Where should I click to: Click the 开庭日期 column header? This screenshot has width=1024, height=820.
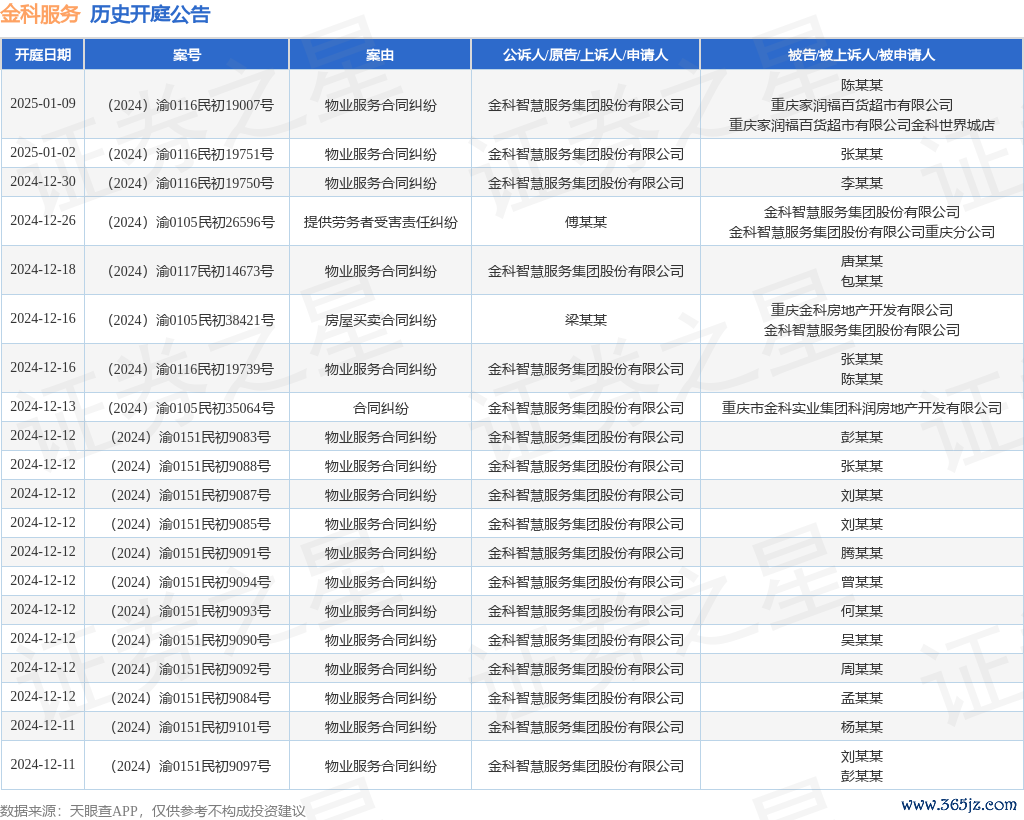click(42, 55)
